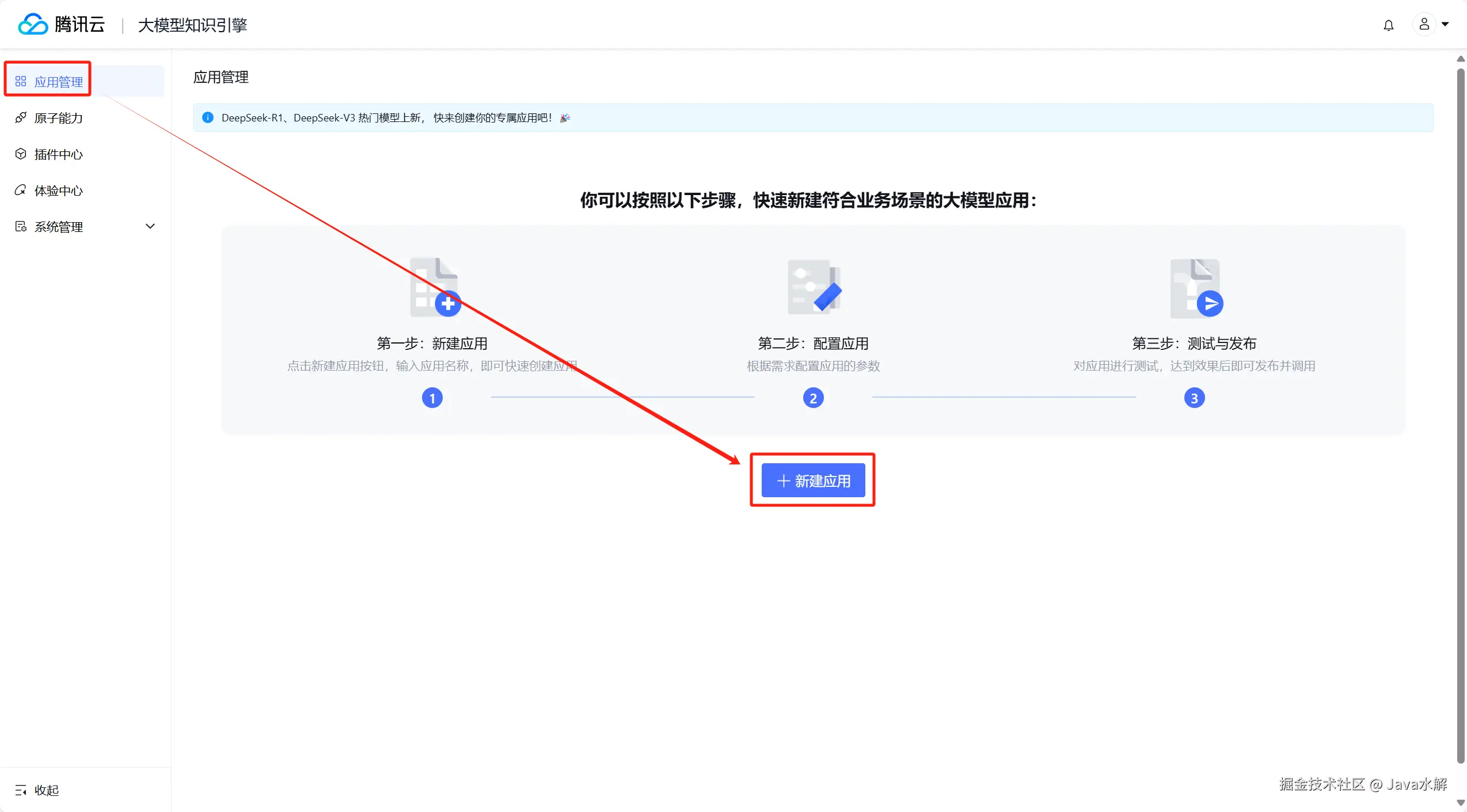Click step number 2 circle

813,398
